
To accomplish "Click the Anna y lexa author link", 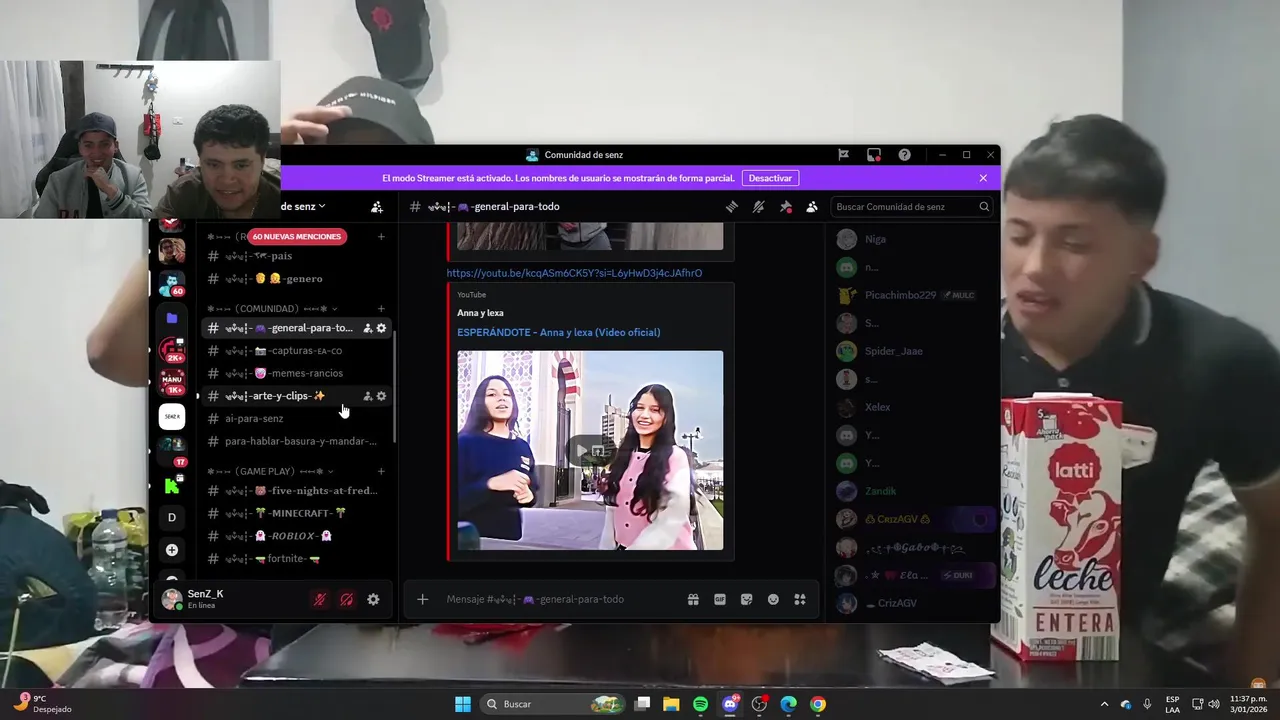I will (481, 313).
